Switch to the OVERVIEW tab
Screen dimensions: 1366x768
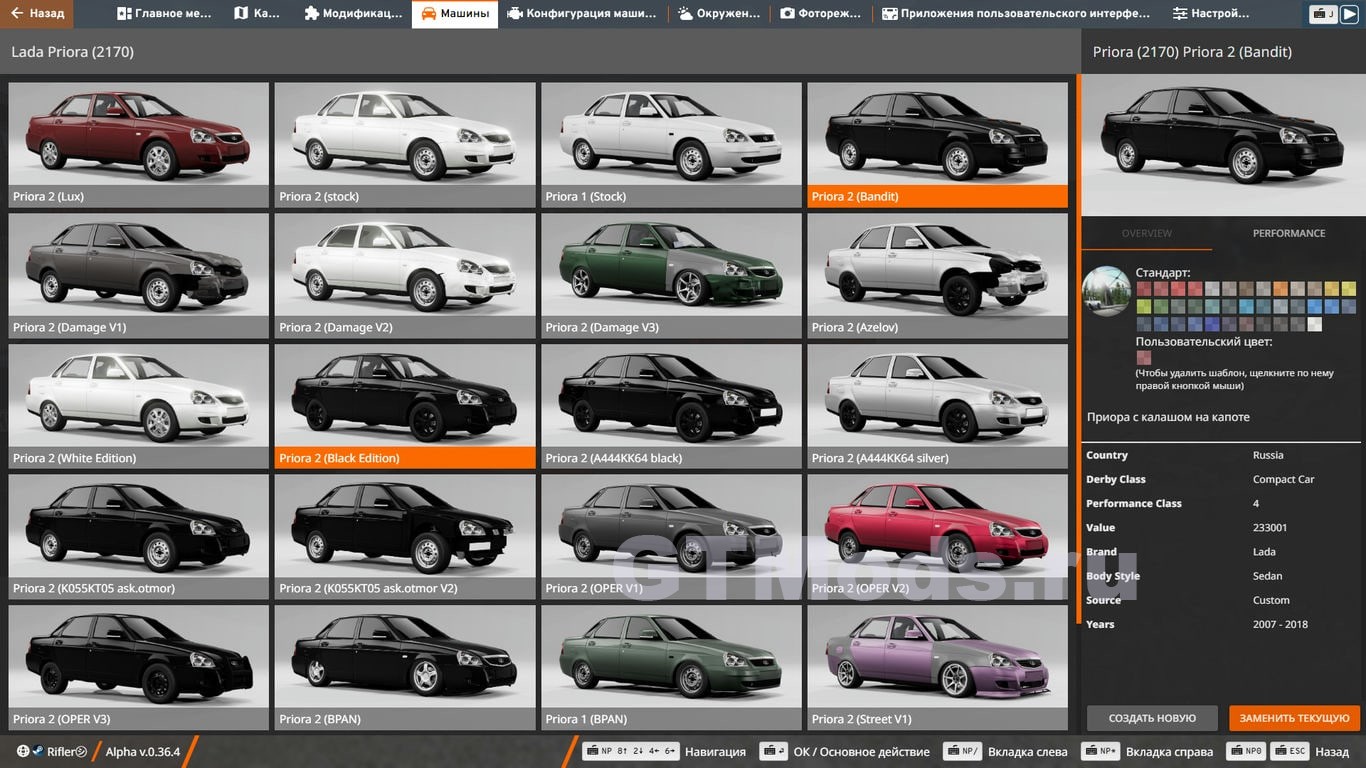tap(1146, 233)
